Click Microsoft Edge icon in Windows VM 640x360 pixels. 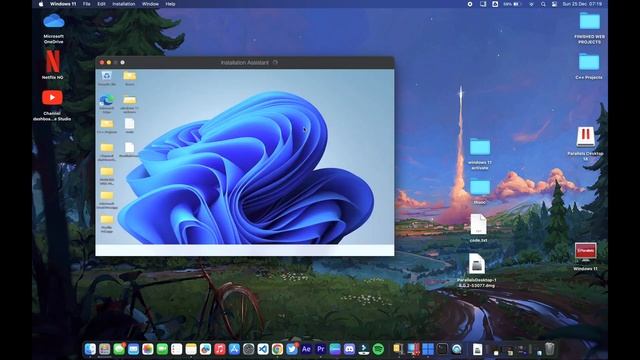pyautogui.click(x=107, y=104)
